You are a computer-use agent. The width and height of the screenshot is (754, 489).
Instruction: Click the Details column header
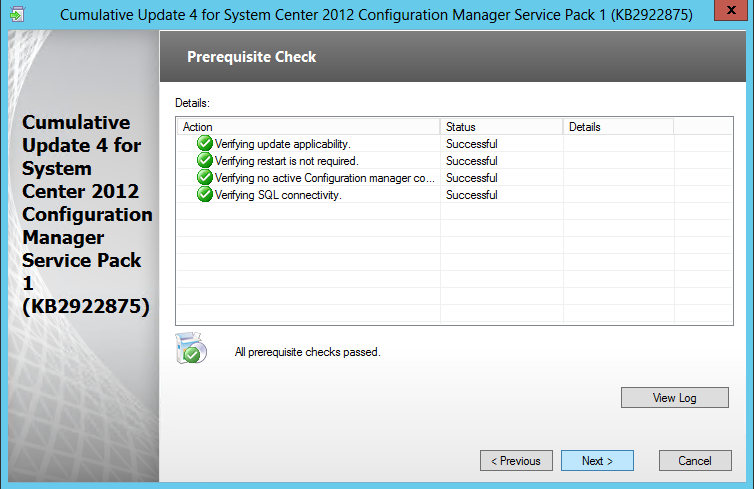pos(617,127)
